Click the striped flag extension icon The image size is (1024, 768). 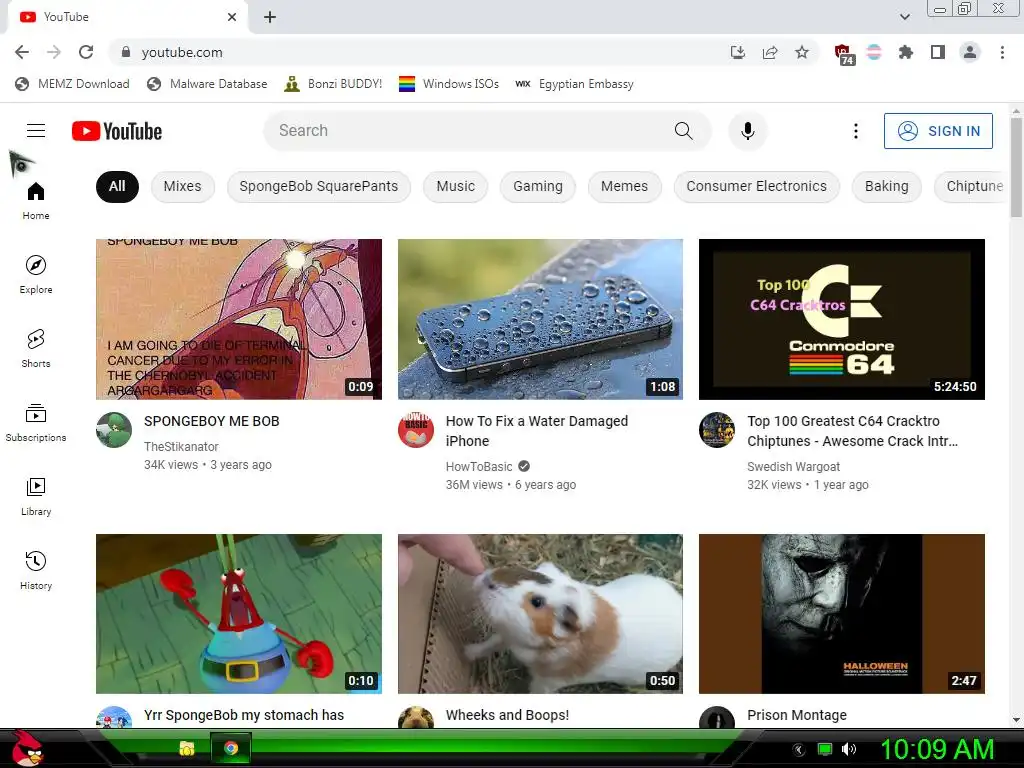coord(874,52)
